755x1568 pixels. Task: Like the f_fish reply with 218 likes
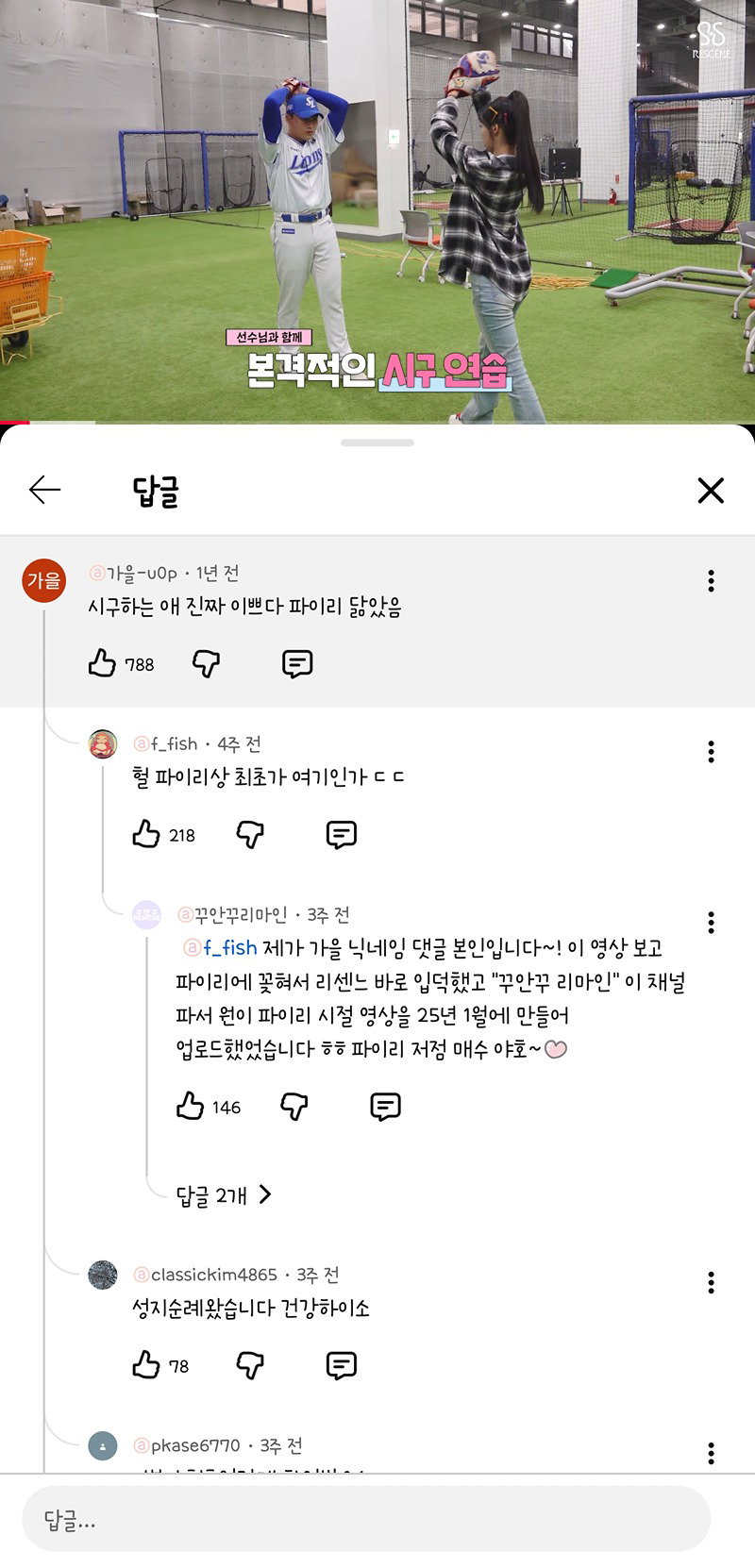146,834
